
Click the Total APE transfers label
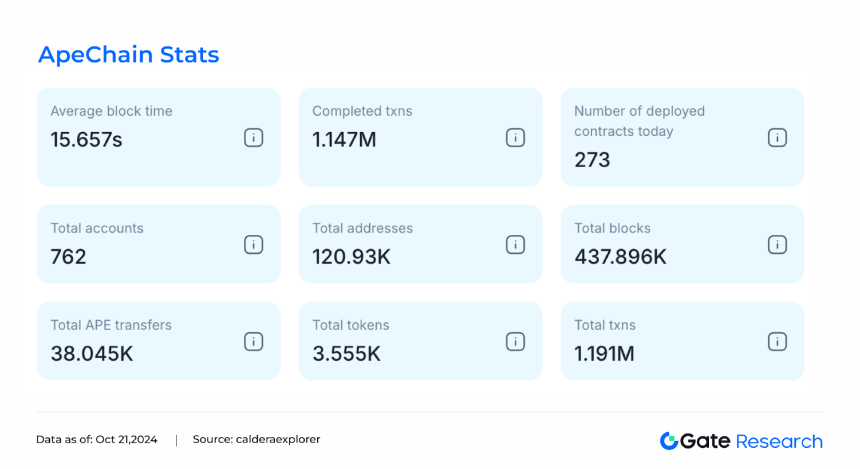111,325
